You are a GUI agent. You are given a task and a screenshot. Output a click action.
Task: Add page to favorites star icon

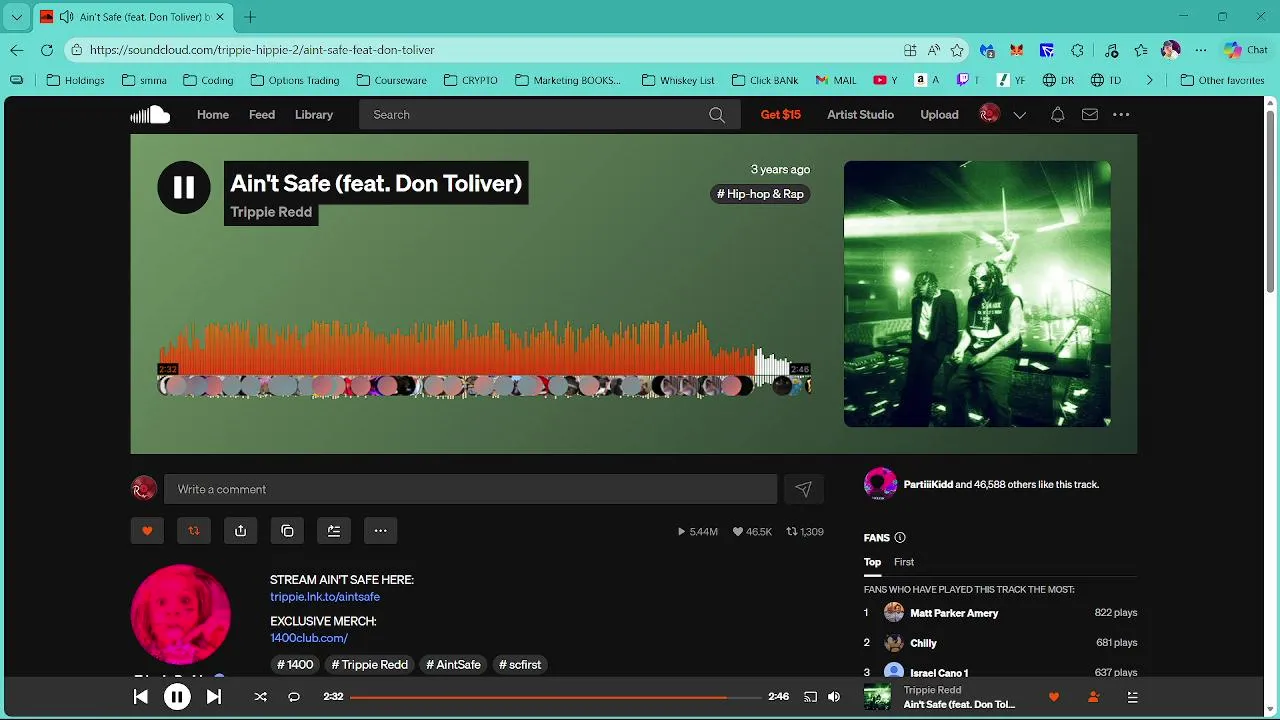(957, 50)
